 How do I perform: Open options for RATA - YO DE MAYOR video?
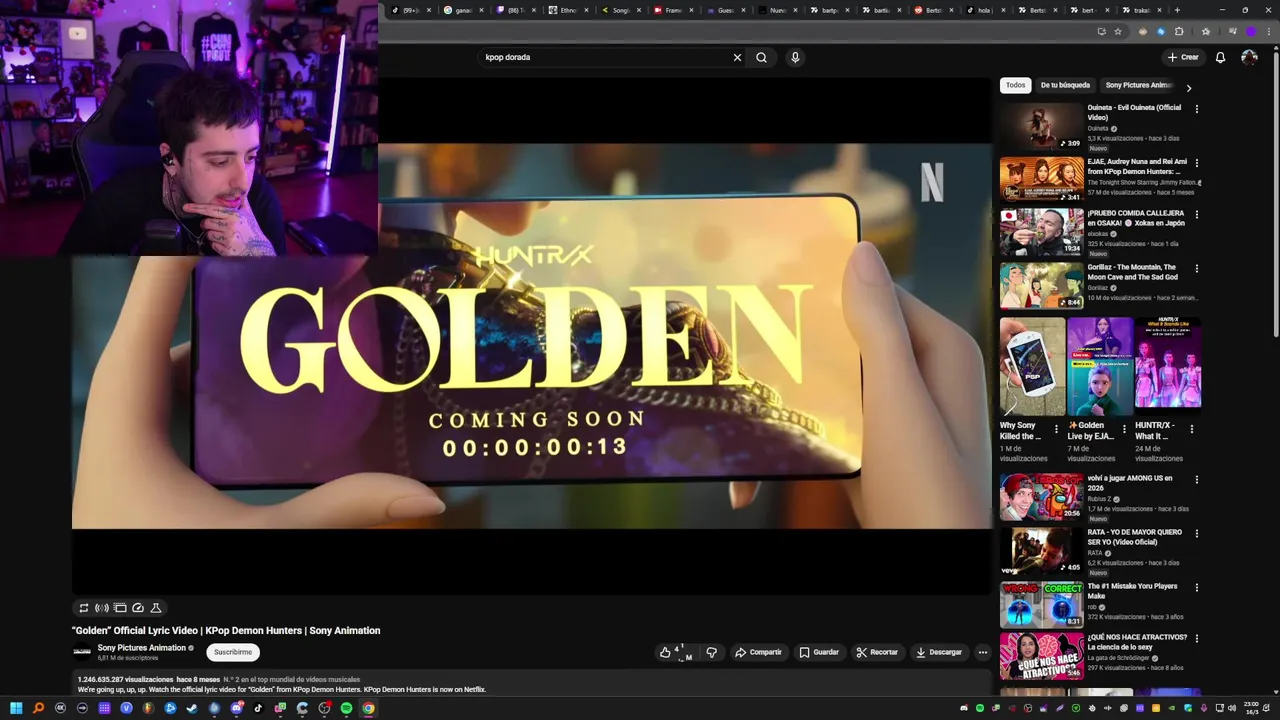pyautogui.click(x=1197, y=533)
